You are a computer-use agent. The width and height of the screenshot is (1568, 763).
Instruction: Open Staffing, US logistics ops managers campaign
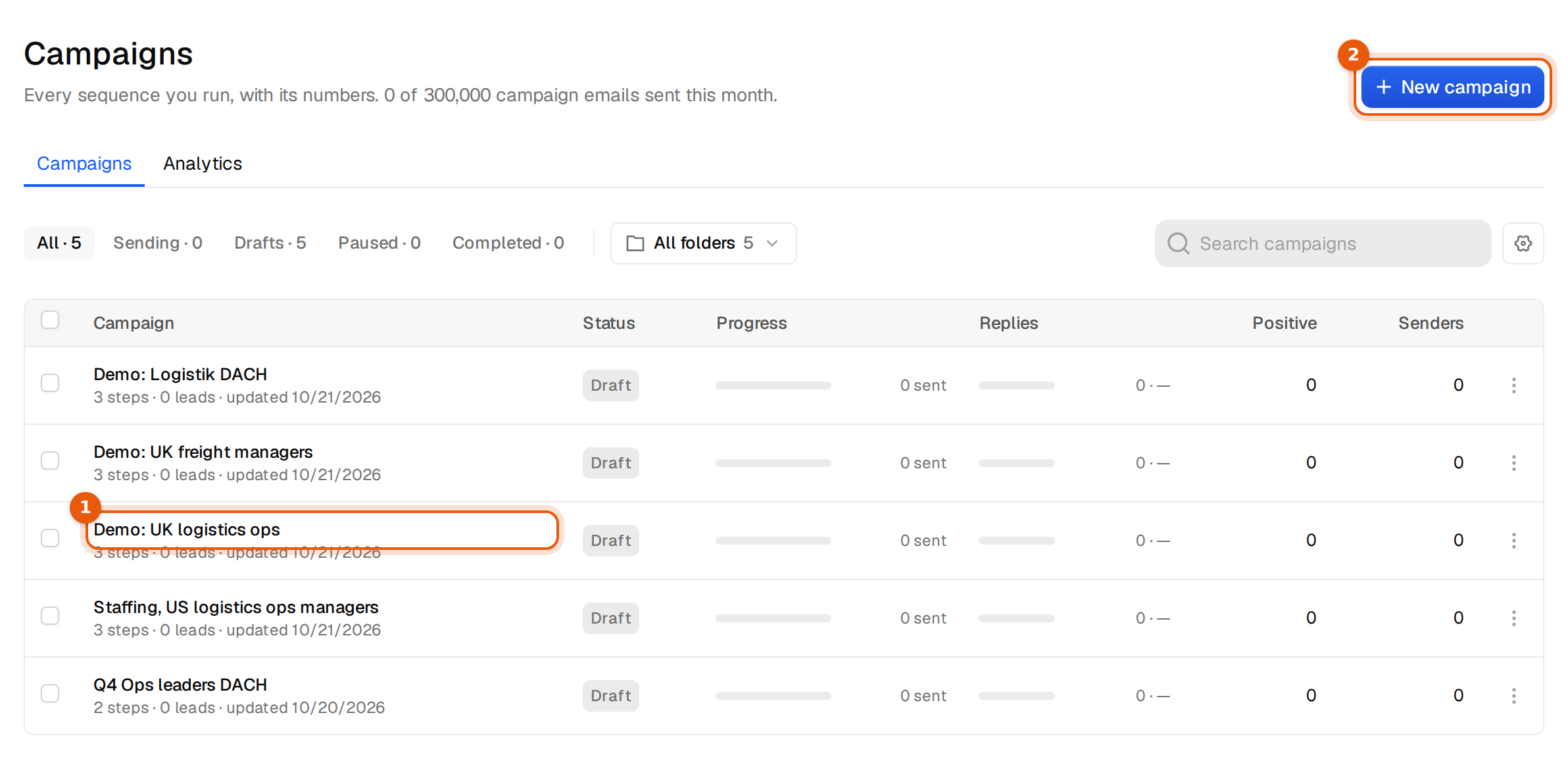pos(236,607)
